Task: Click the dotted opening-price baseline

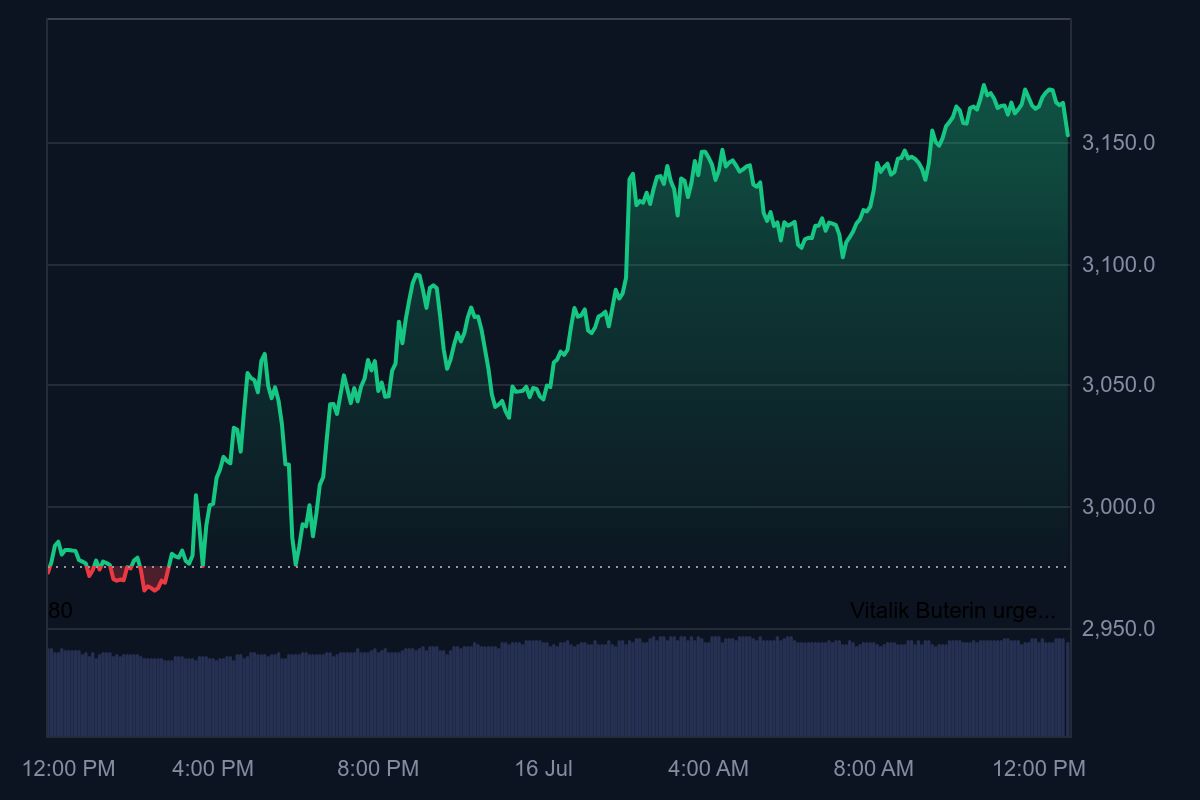Action: 600,567
